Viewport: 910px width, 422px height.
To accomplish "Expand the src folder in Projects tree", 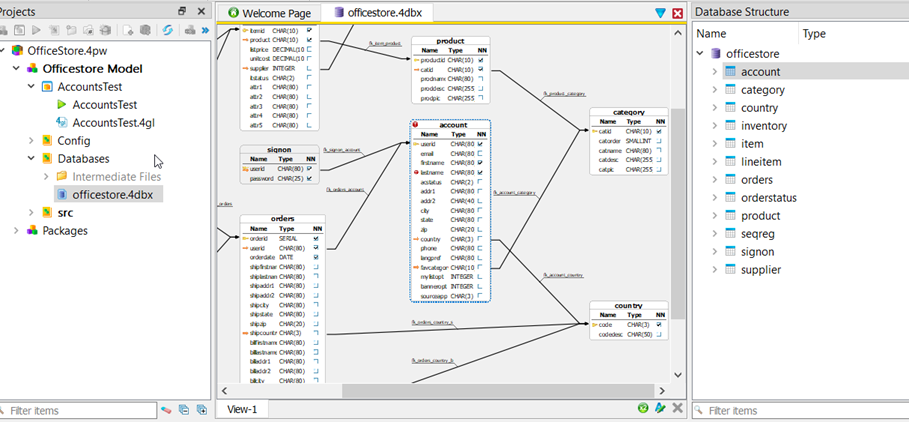I will pos(33,212).
